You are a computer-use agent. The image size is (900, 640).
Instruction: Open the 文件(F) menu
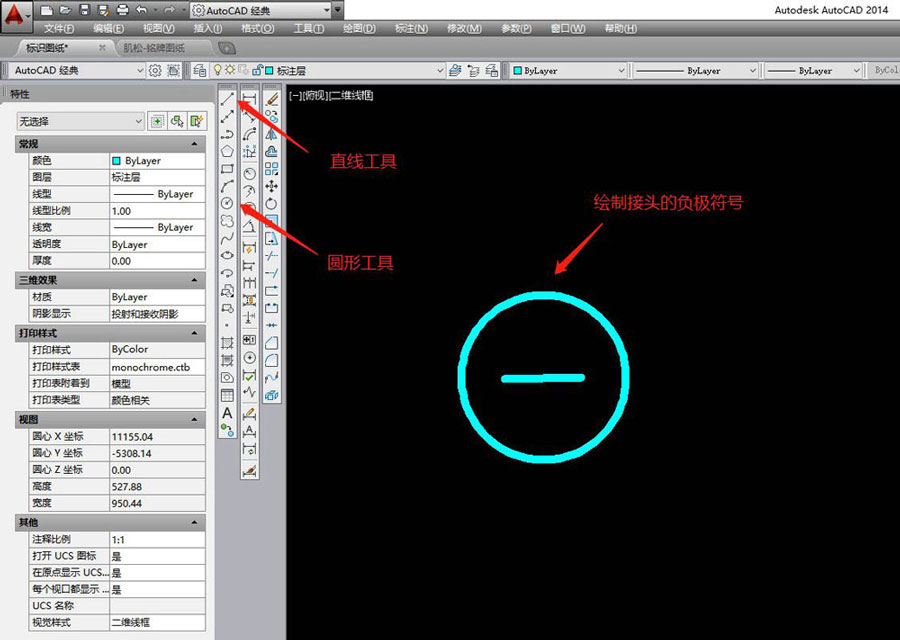point(59,28)
